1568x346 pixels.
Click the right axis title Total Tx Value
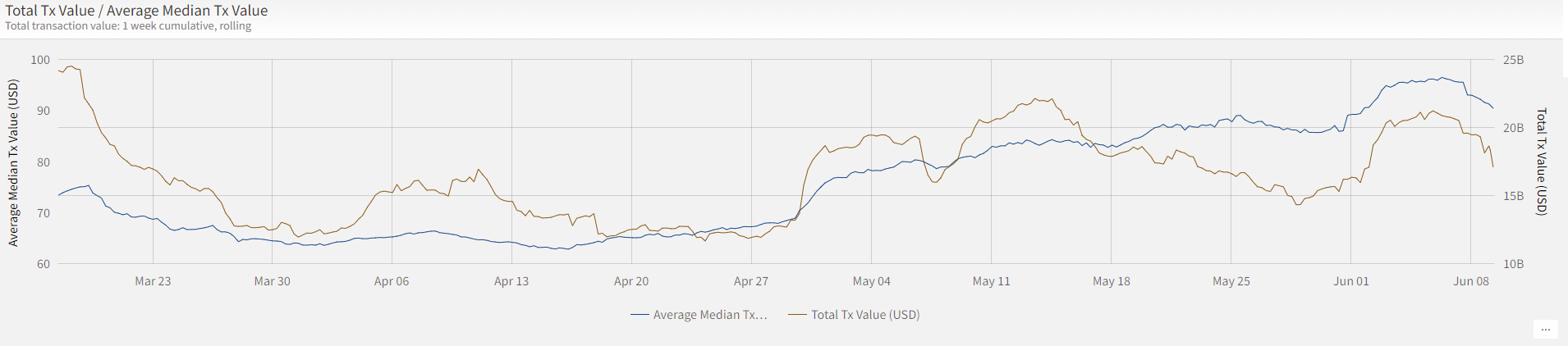click(1541, 162)
